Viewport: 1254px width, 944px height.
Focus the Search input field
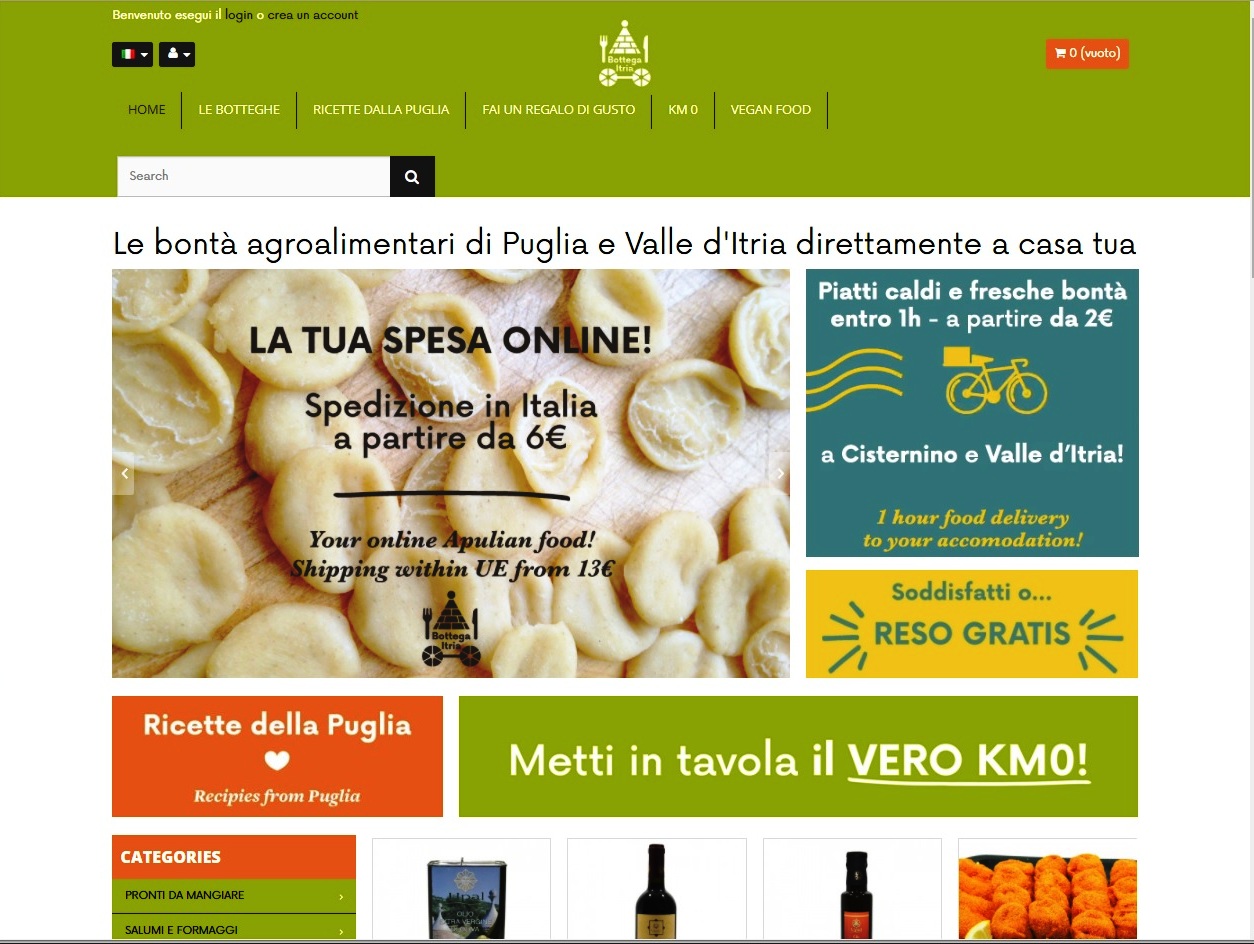pyautogui.click(x=254, y=177)
